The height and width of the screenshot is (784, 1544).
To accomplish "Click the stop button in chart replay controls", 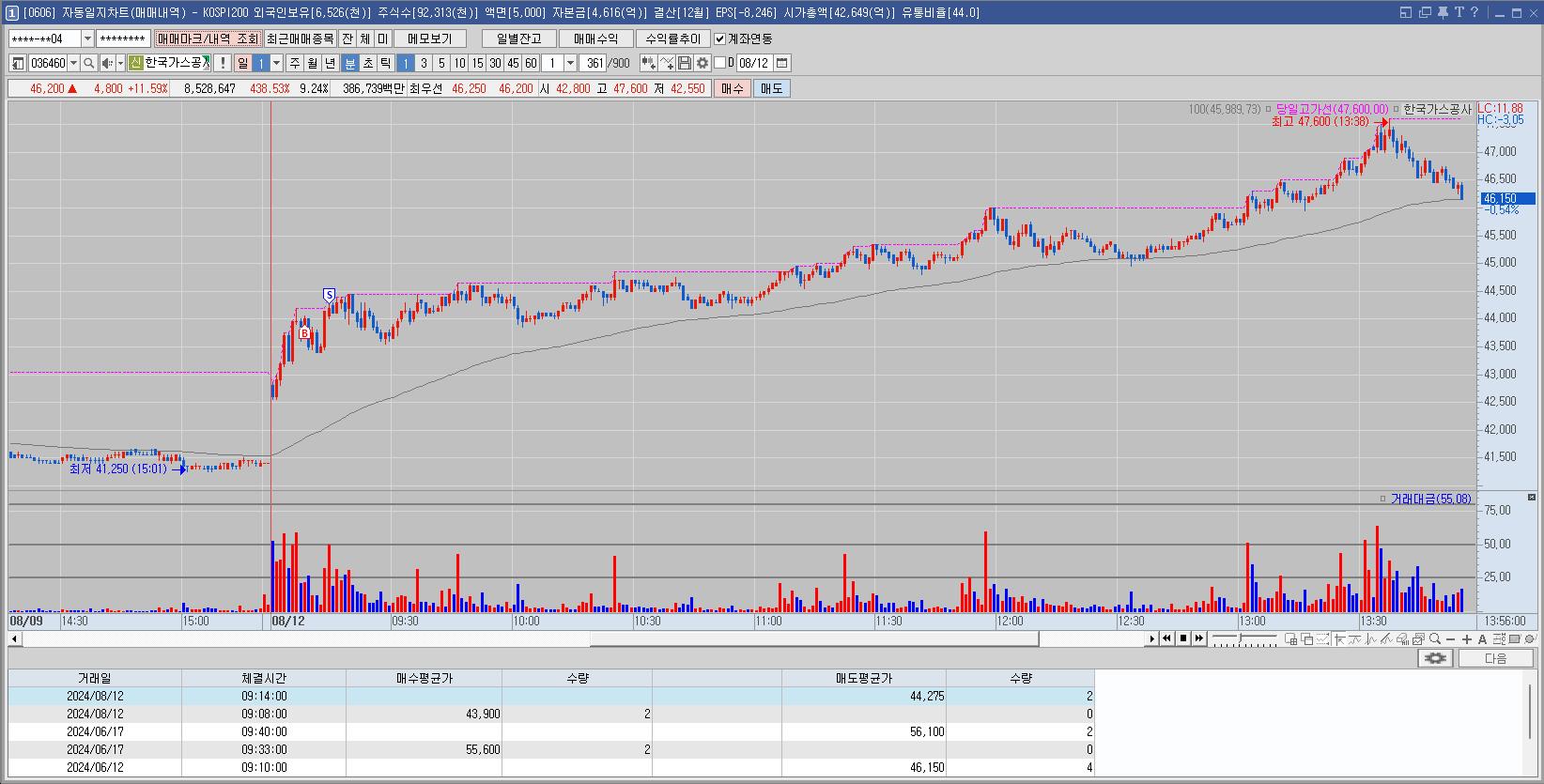I will 1183,638.
